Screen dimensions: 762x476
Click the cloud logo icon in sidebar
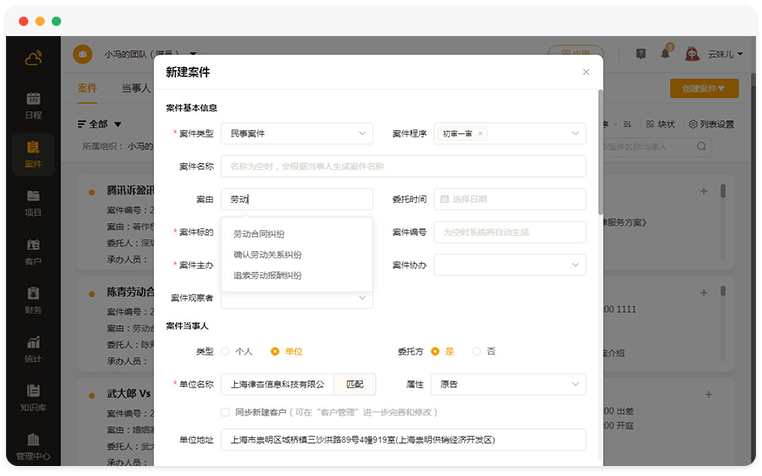click(x=33, y=58)
